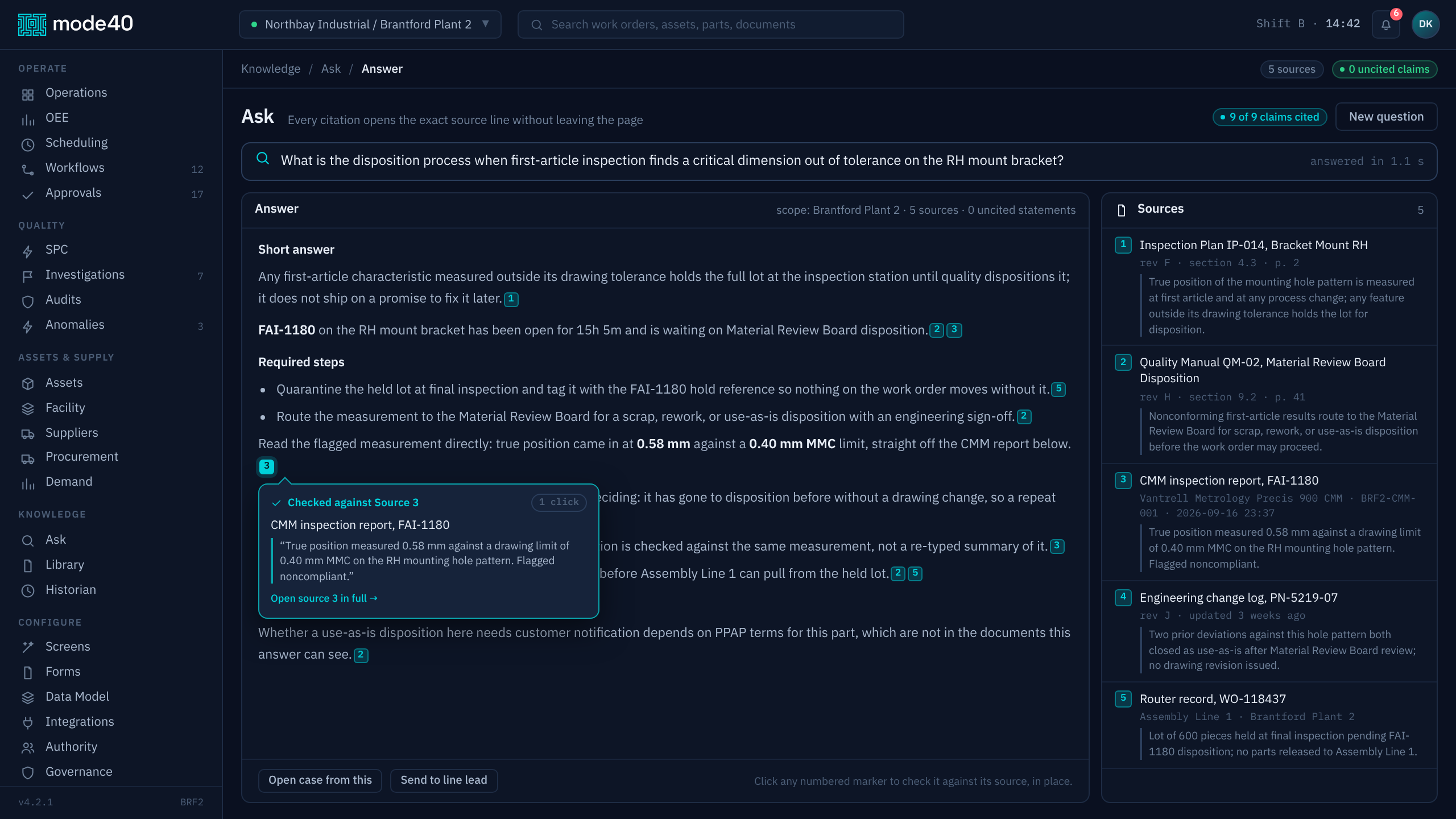Click the Assets cube icon
Screen dimensions: 1456x819
pos(27,384)
